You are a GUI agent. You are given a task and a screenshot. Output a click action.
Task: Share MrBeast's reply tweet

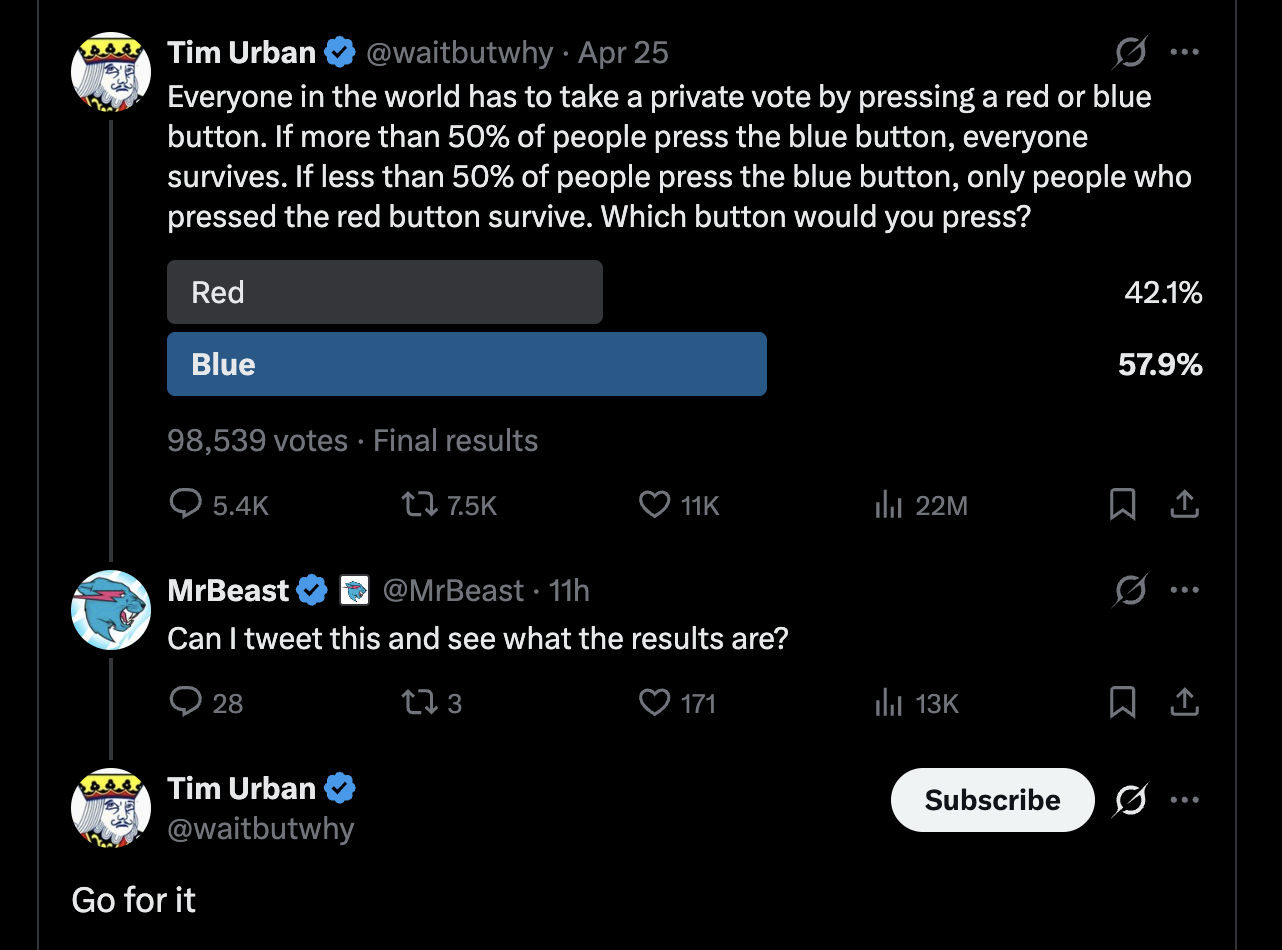click(x=1184, y=703)
